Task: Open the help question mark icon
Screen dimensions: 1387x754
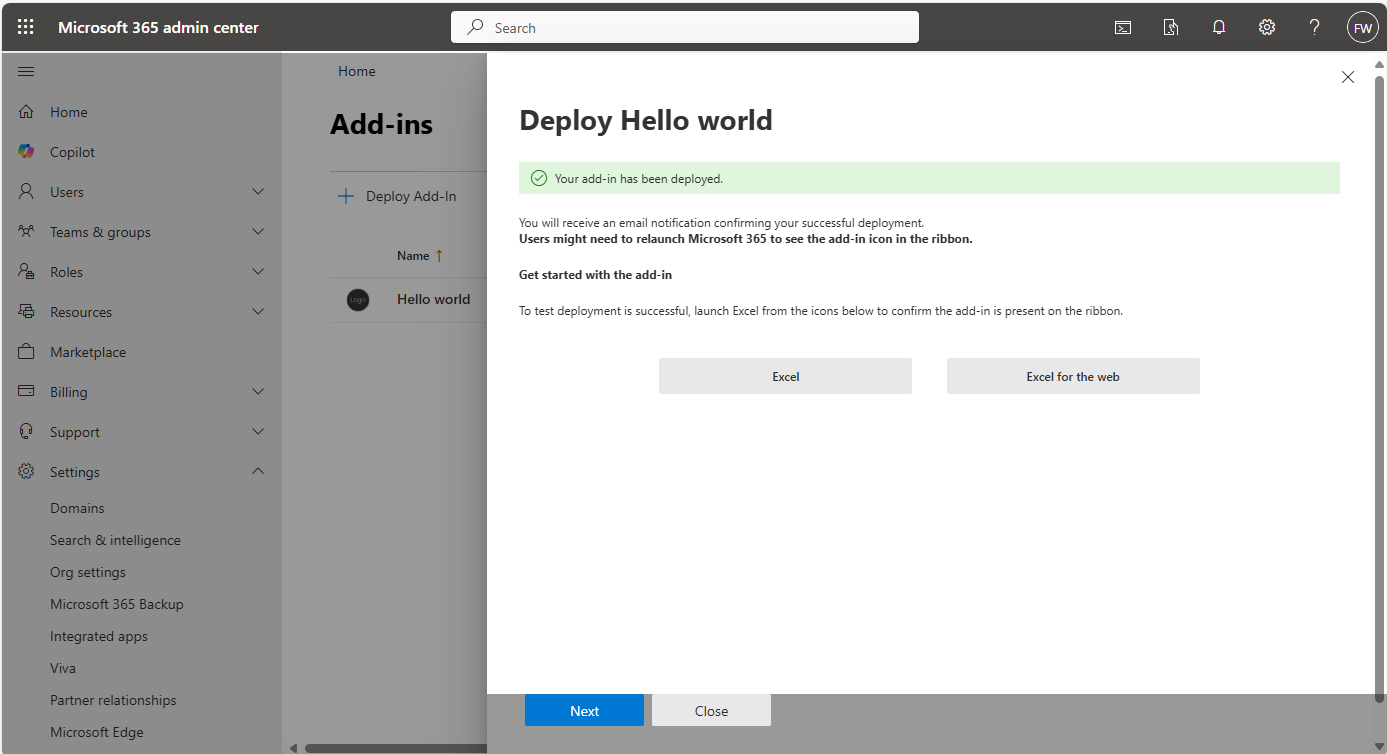Action: click(1314, 27)
